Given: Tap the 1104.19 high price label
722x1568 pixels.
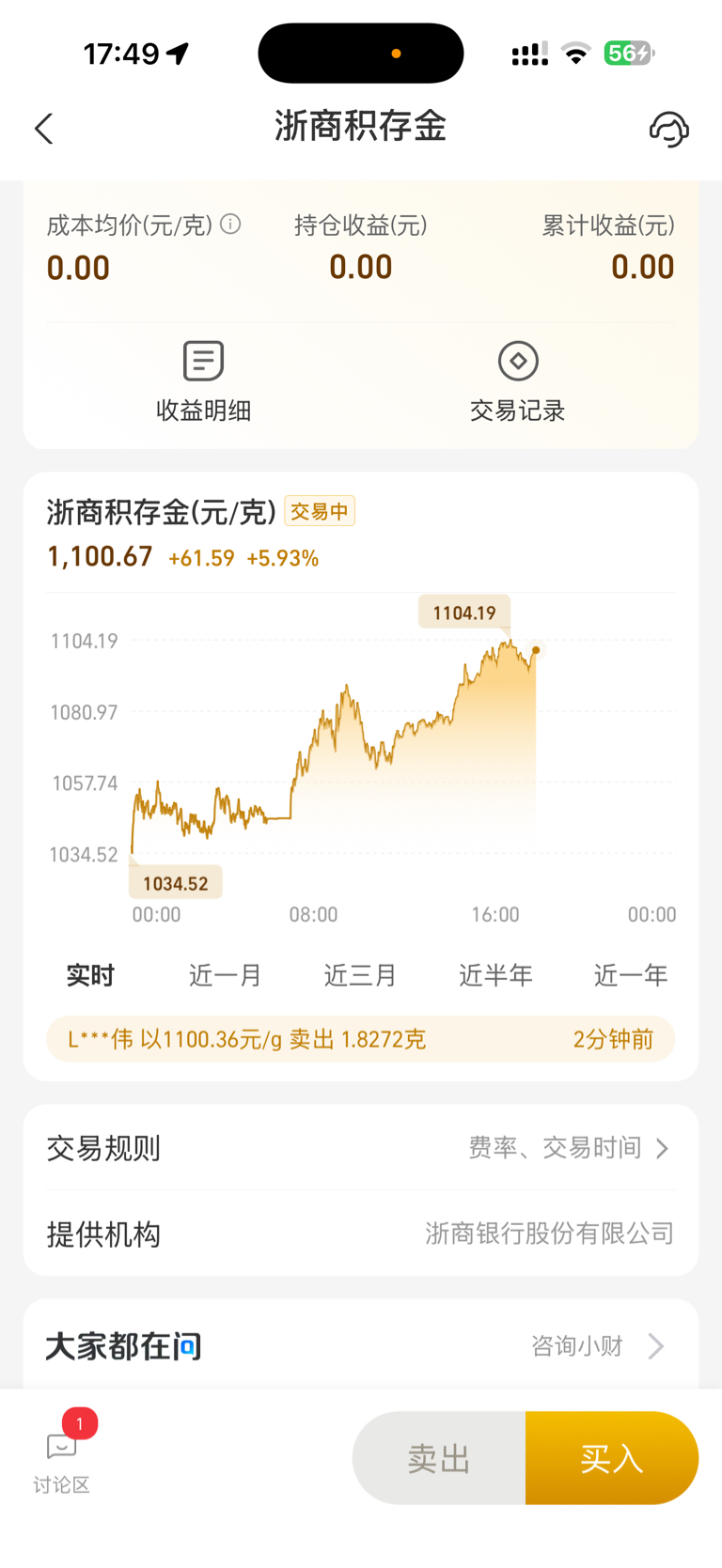Looking at the screenshot, I should (464, 613).
